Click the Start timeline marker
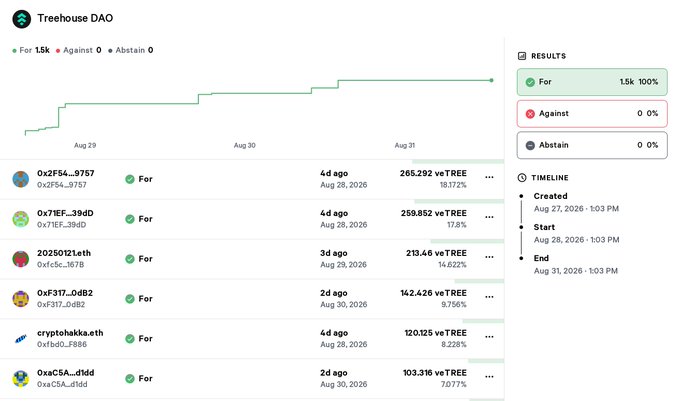This screenshot has width=680, height=401. (521, 227)
